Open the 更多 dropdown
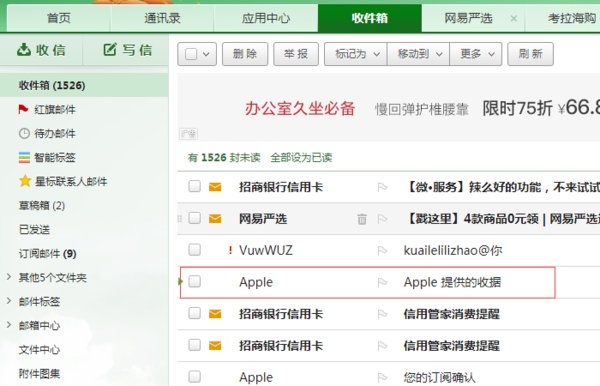The height and width of the screenshot is (386, 600). 476,54
